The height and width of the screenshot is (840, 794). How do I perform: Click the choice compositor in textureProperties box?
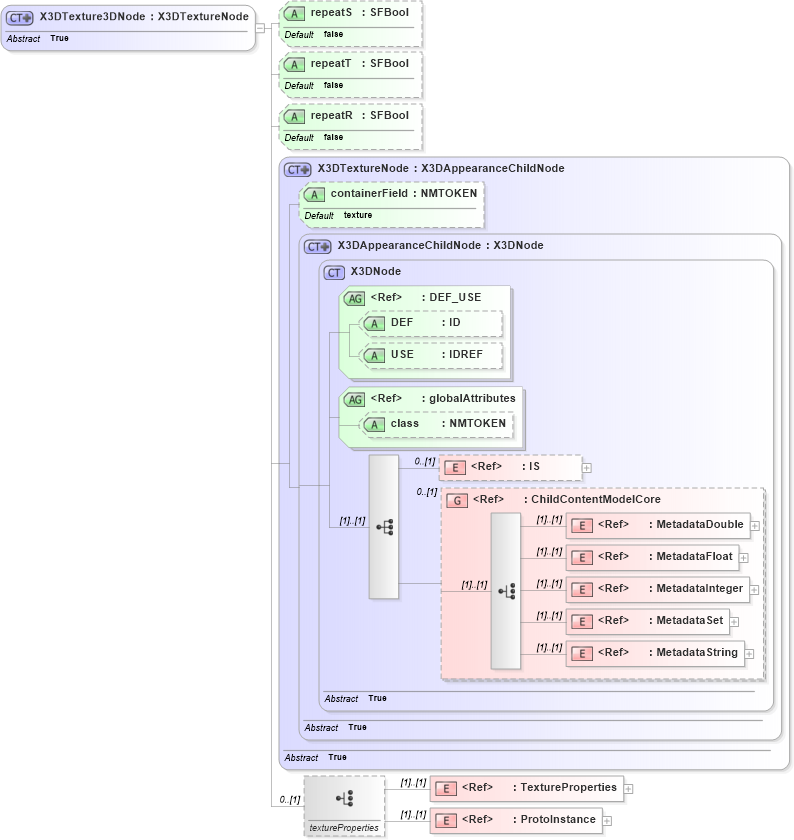pos(344,798)
